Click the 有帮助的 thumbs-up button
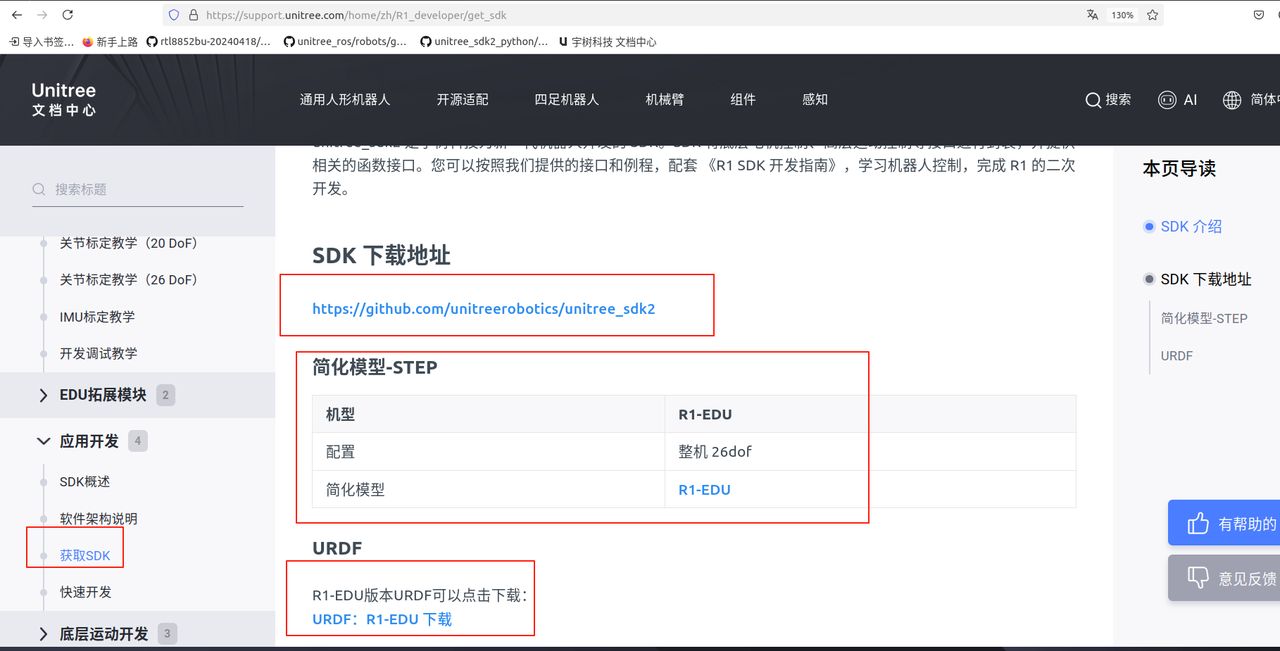 1224,523
